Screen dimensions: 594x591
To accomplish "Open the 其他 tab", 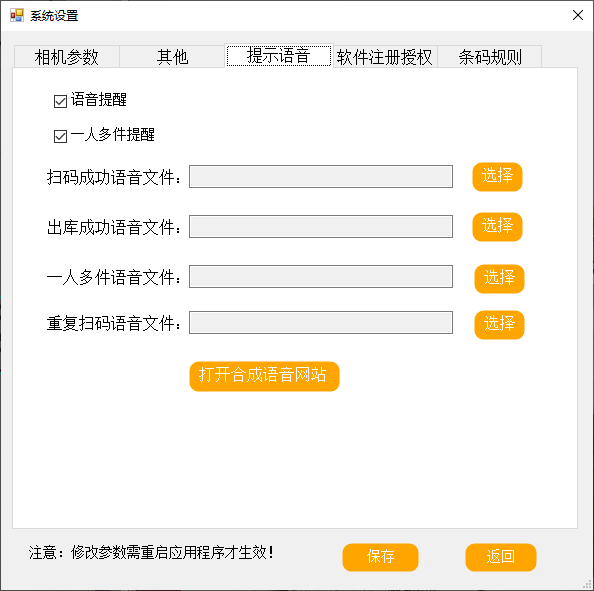I will 172,57.
